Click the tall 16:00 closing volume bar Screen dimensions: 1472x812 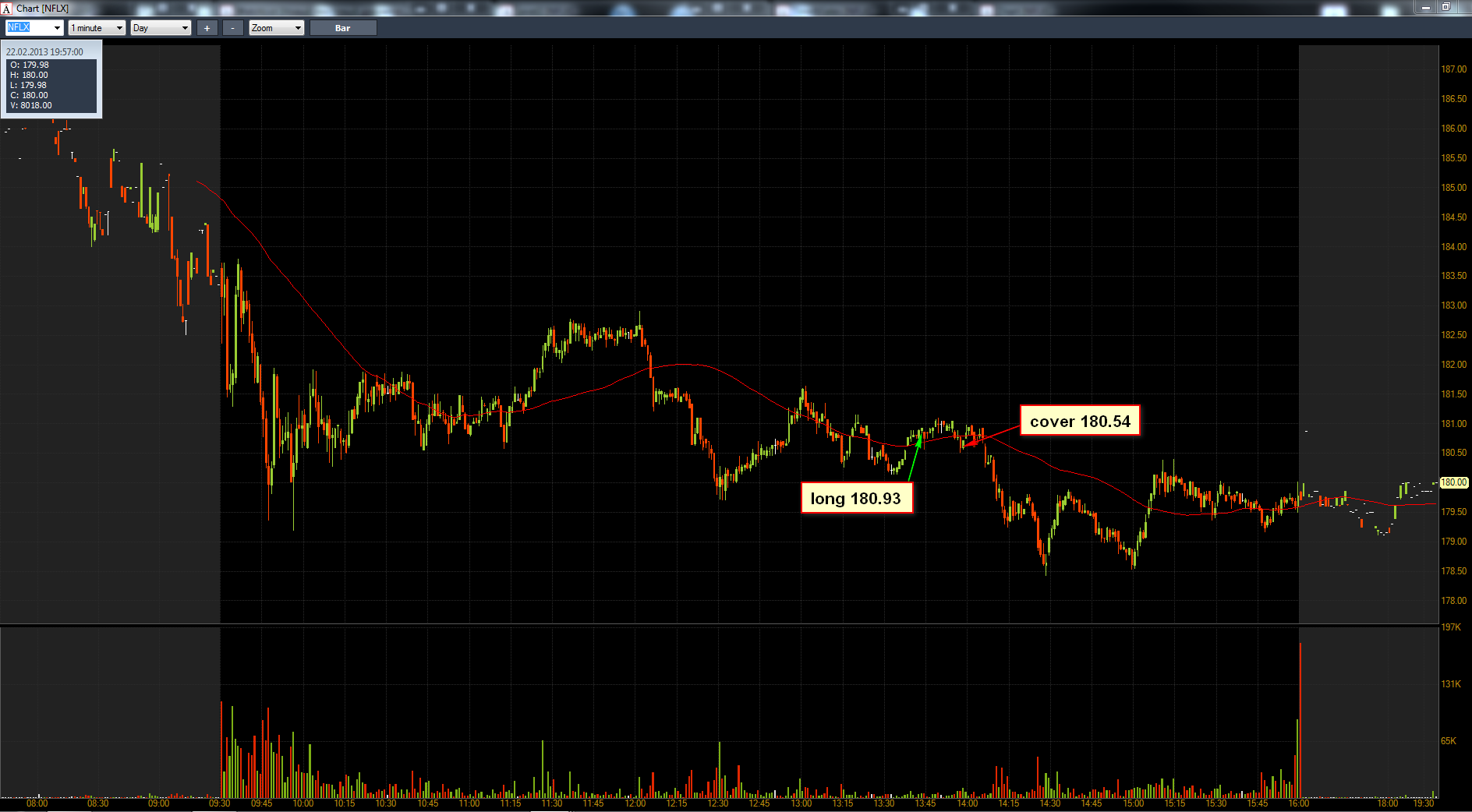click(x=1300, y=720)
